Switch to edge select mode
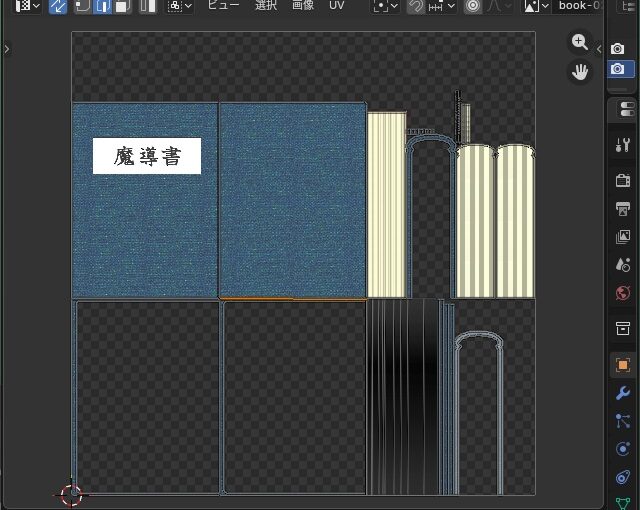The width and height of the screenshot is (640, 510). (x=102, y=6)
